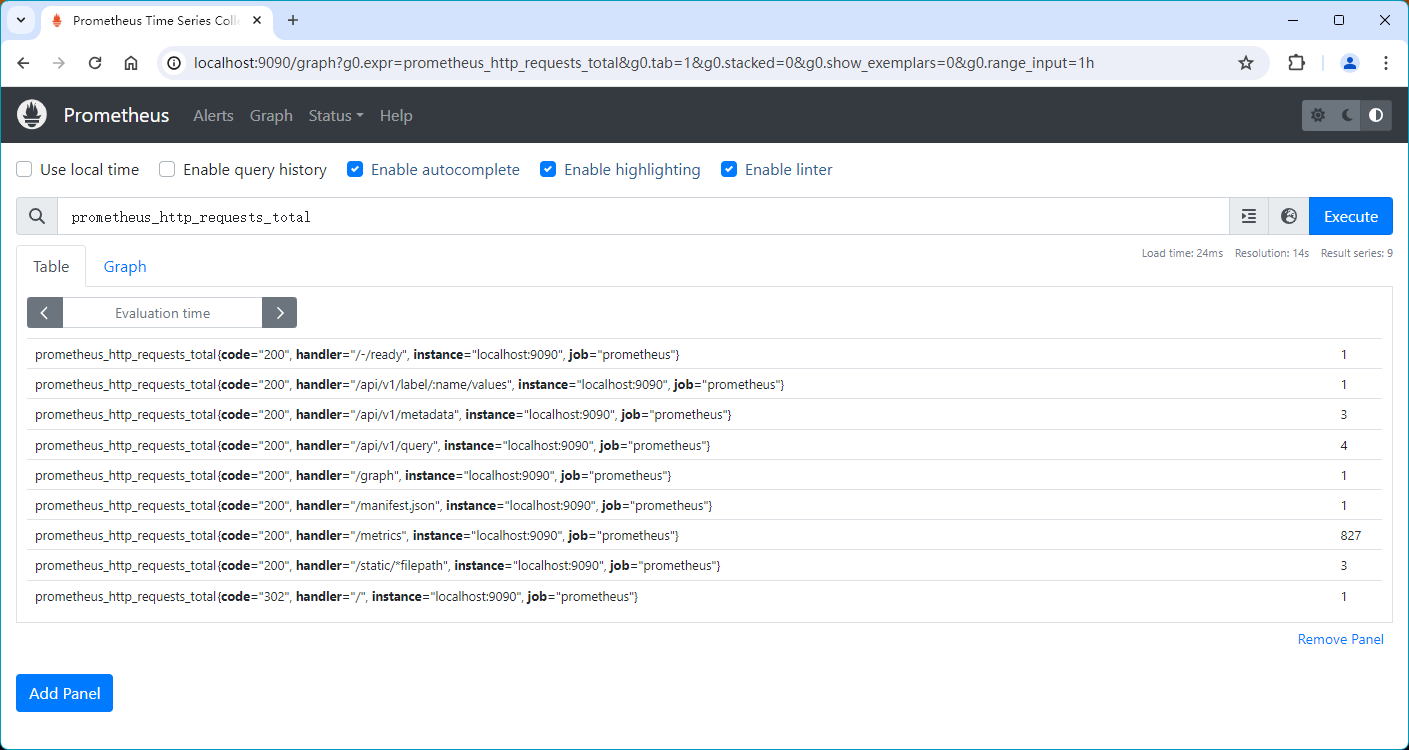
Task: Go forward using the browser forward arrow
Action: click(59, 63)
